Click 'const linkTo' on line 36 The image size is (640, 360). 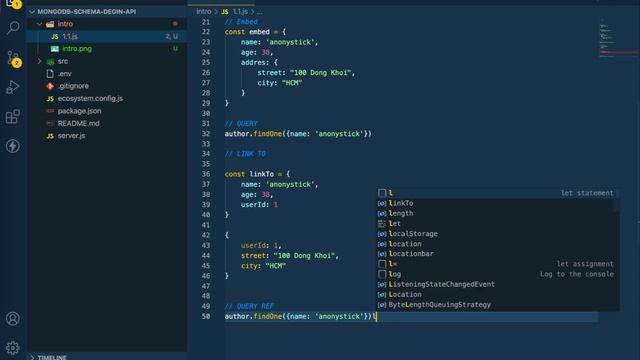[249, 174]
